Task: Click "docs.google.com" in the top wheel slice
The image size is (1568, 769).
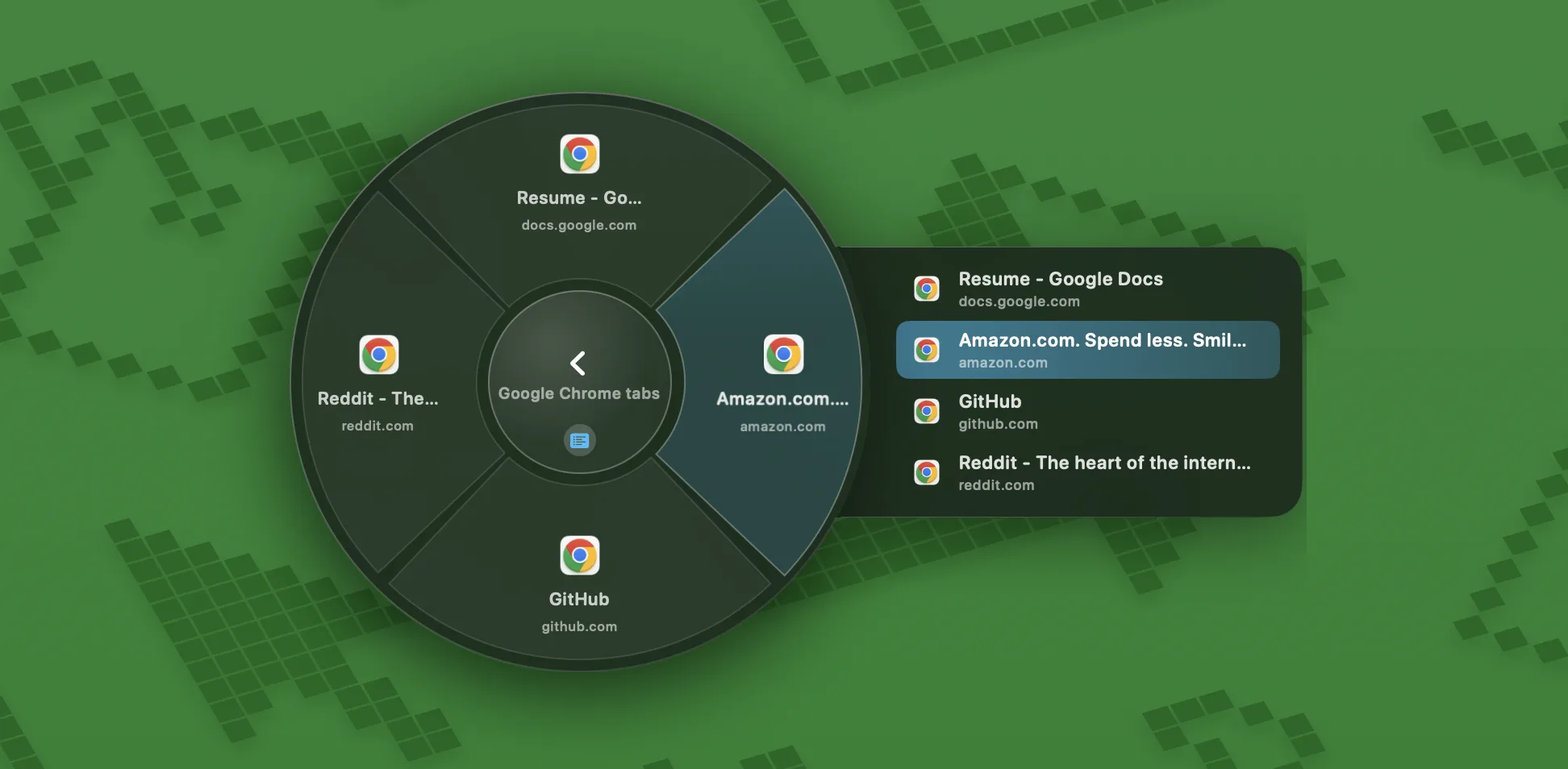Action: click(579, 226)
